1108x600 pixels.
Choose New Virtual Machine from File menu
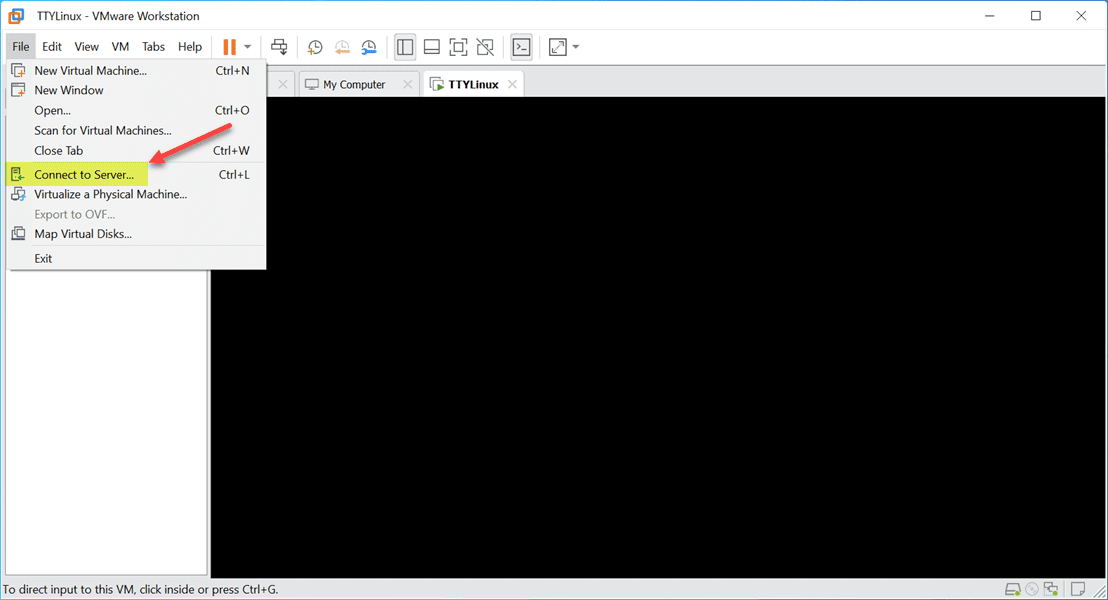[x=136, y=71]
